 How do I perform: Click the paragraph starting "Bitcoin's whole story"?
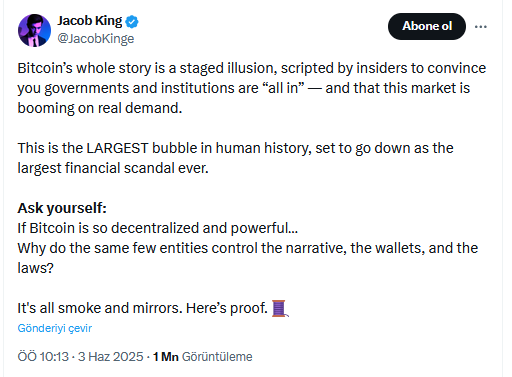252,88
